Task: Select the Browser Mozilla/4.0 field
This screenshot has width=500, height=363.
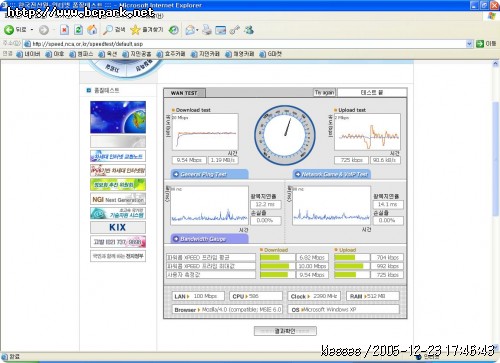Action: (227, 309)
